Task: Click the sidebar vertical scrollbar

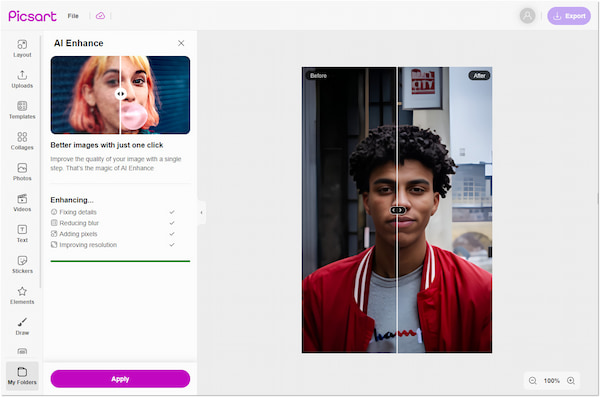Action: [x=40, y=162]
